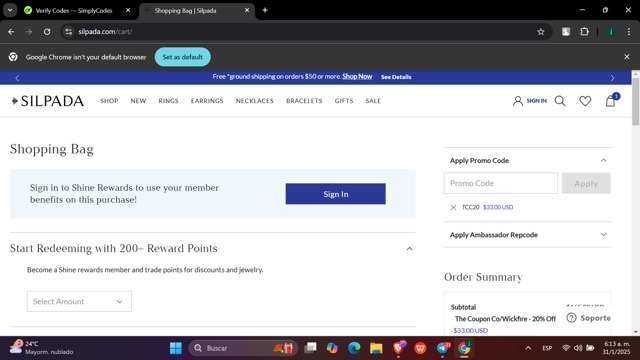Open Windows Start menu
Image resolution: width=640 pixels, height=360 pixels.
tap(176, 348)
